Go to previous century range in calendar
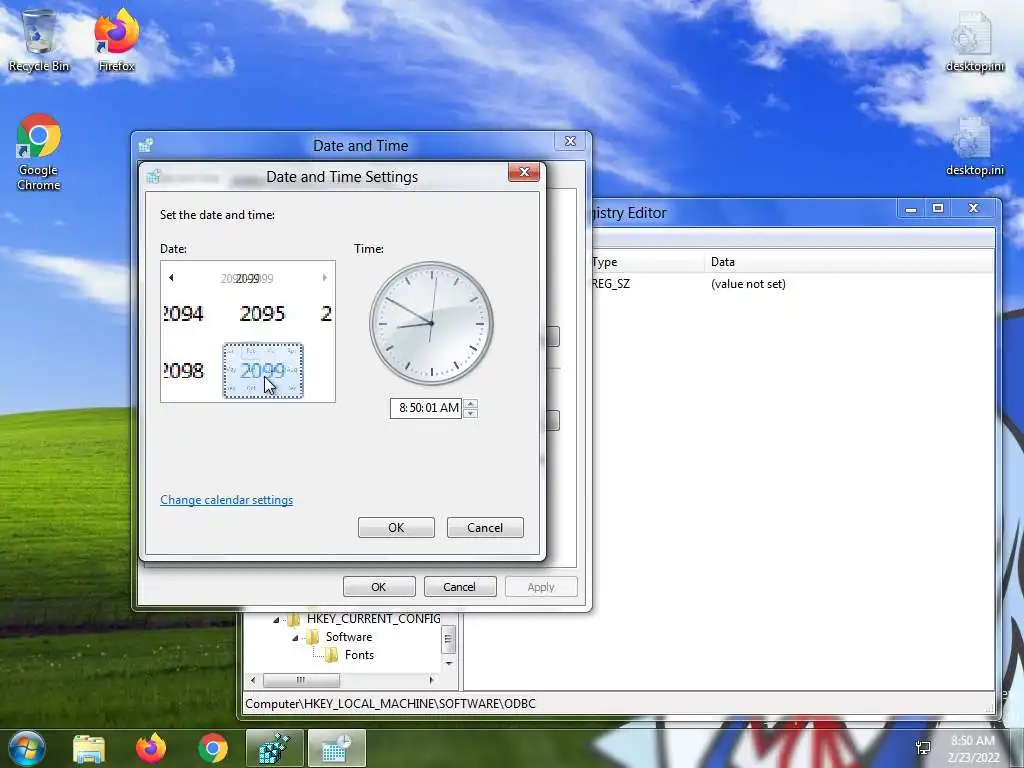 (x=171, y=278)
